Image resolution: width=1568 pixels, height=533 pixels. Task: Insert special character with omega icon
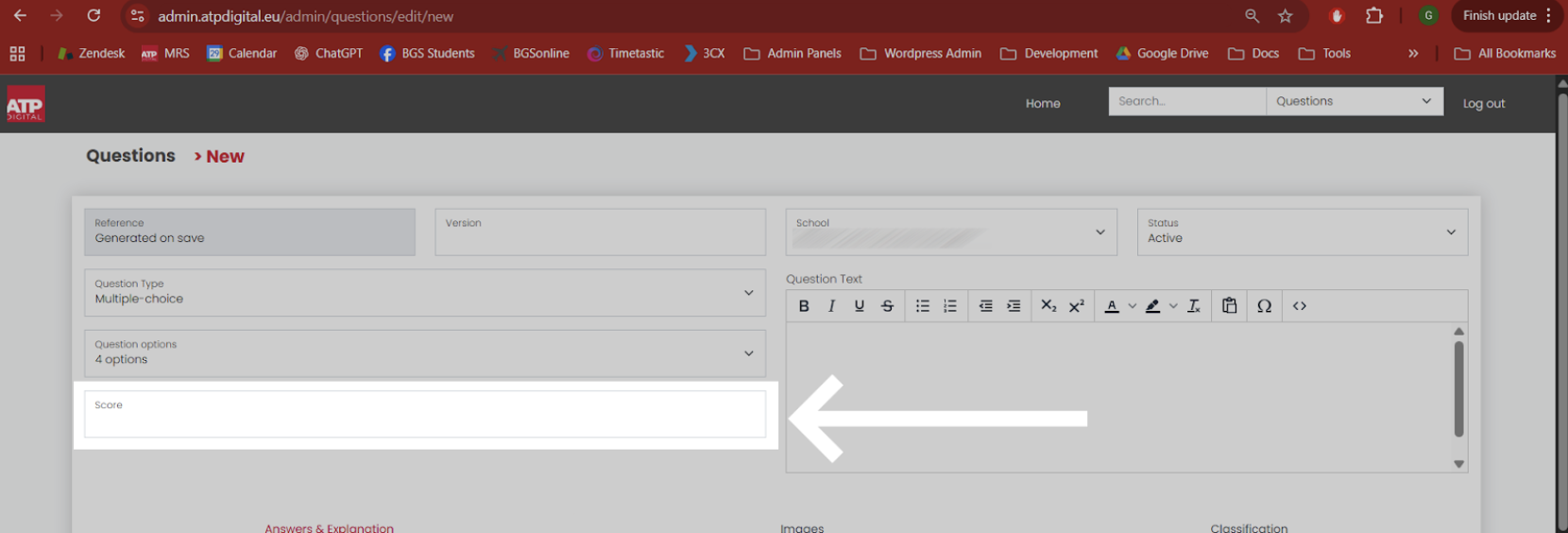pos(1264,306)
